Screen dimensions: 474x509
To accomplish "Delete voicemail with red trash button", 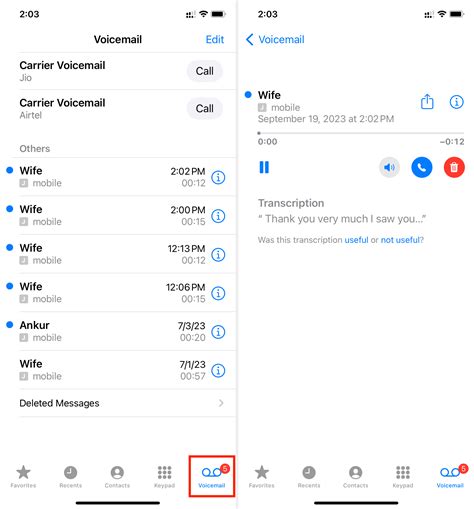I will pyautogui.click(x=454, y=167).
